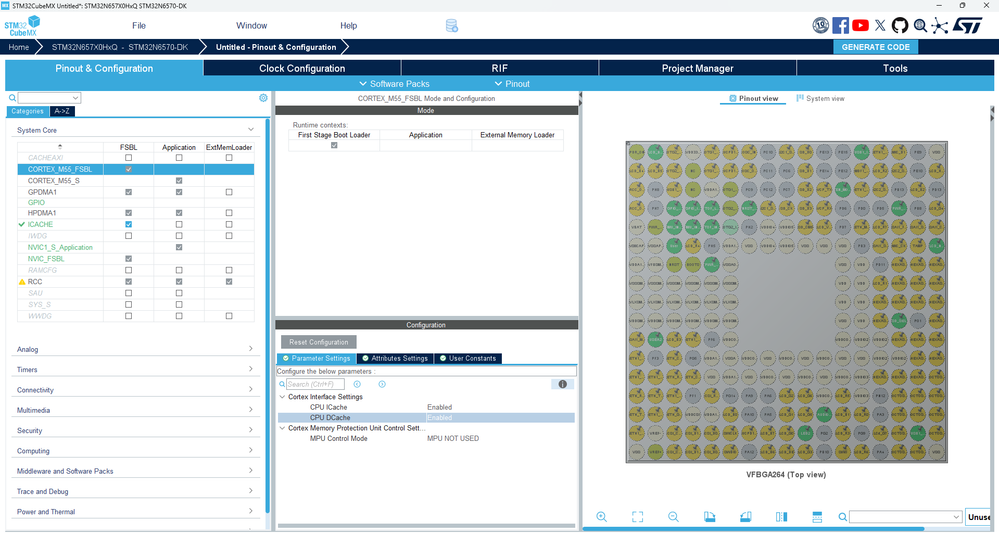Toggle the pin list layout icon
The width and height of the screenshot is (999, 535).
tap(817, 517)
